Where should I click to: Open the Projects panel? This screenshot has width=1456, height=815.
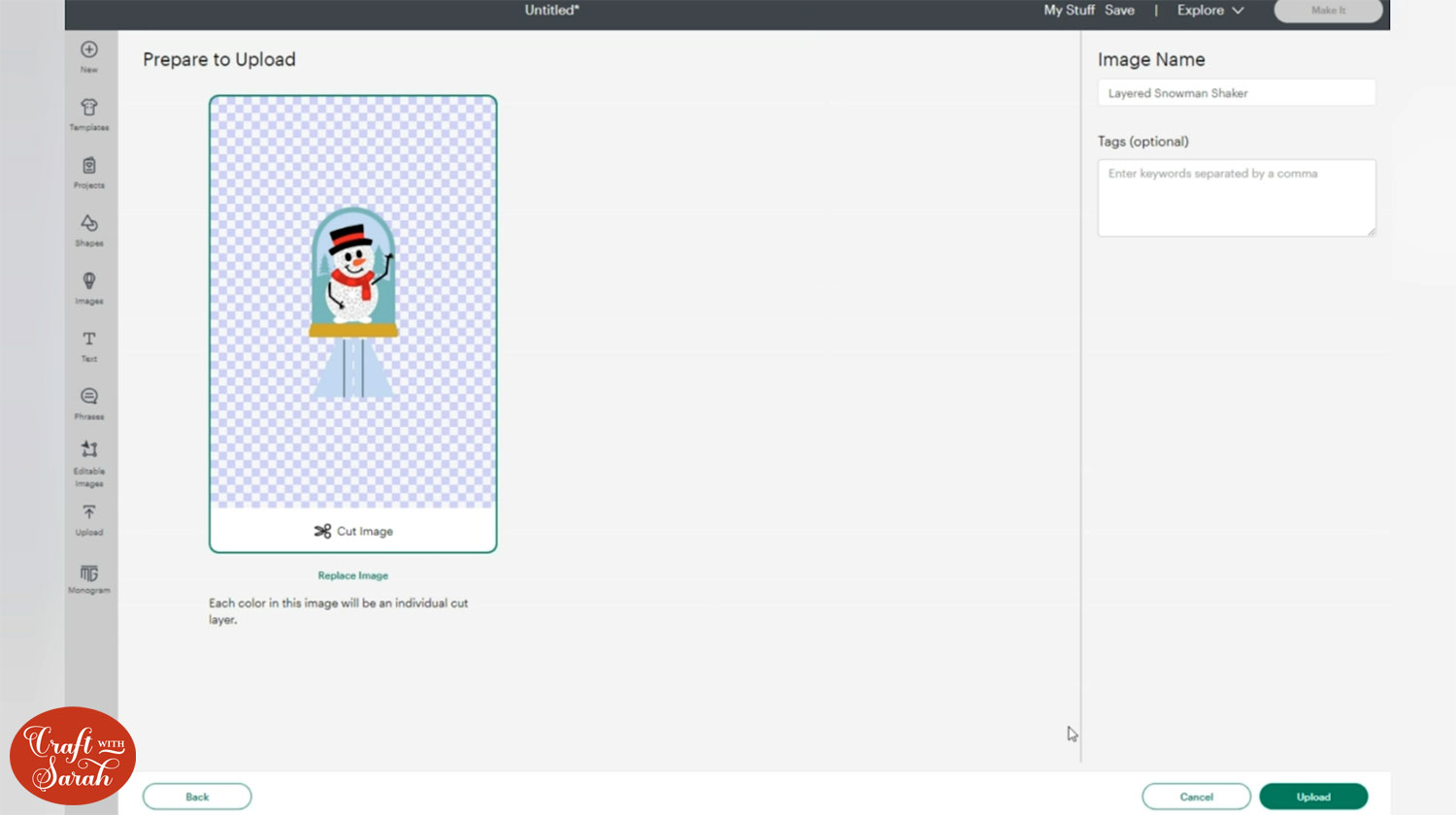tap(89, 173)
